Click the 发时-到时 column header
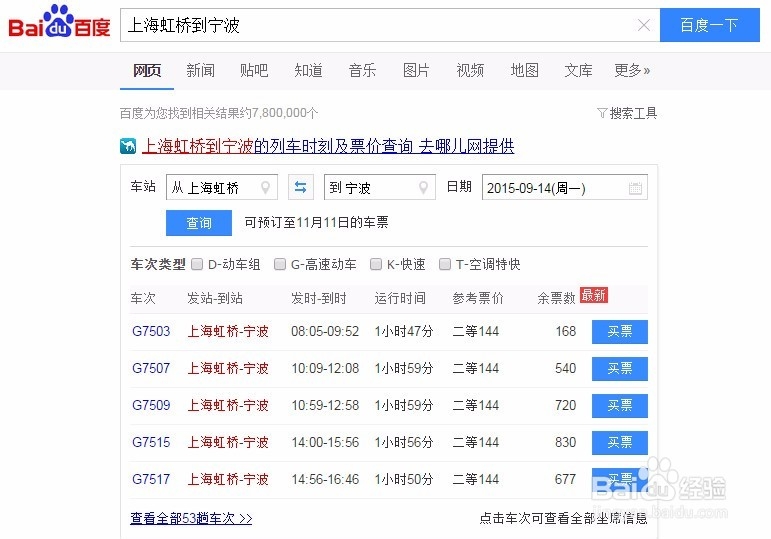Image resolution: width=771 pixels, height=539 pixels. pos(319,298)
